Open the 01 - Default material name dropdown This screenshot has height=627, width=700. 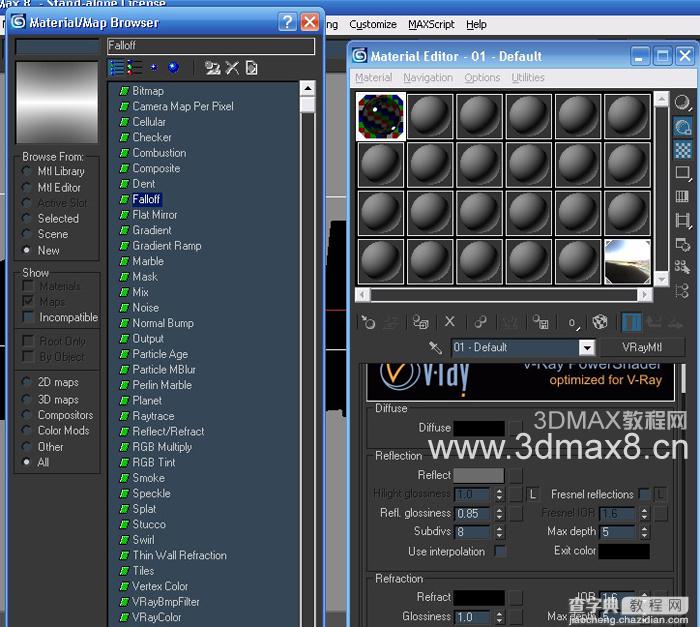tap(588, 347)
